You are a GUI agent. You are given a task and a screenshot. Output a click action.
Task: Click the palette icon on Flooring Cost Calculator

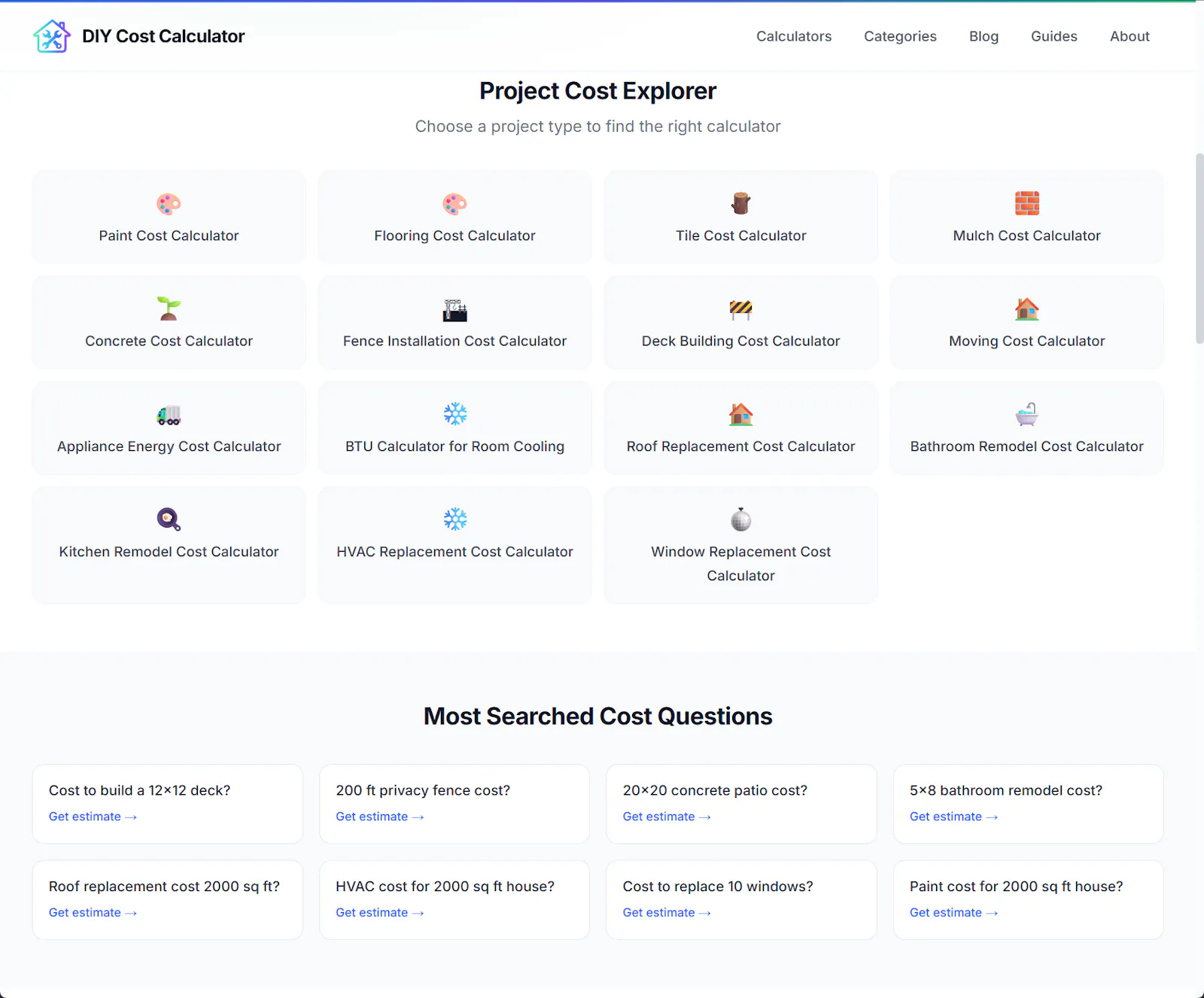click(455, 204)
